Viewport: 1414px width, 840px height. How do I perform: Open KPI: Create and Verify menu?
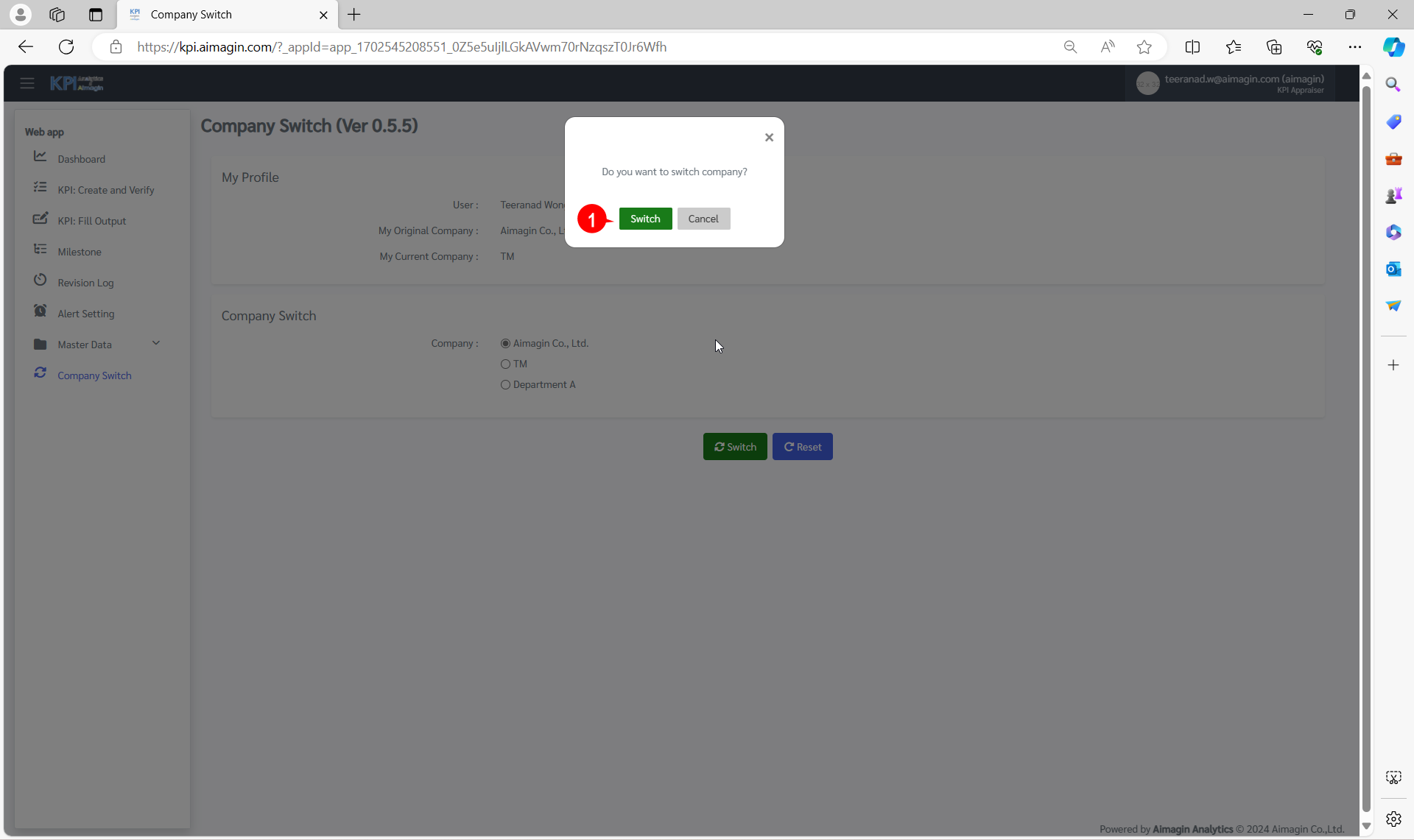(x=105, y=190)
